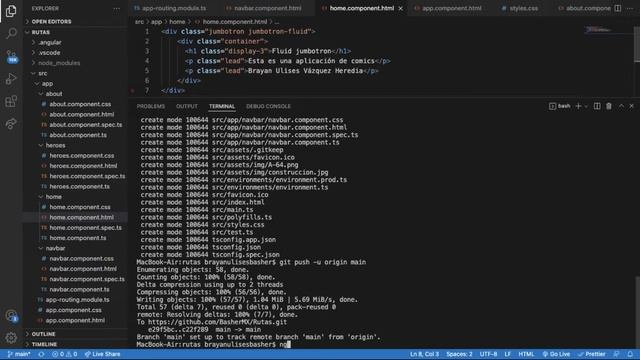This screenshot has height=360, width=640.
Task: Synchronize changes icon in status bar
Action: [x=41, y=354]
